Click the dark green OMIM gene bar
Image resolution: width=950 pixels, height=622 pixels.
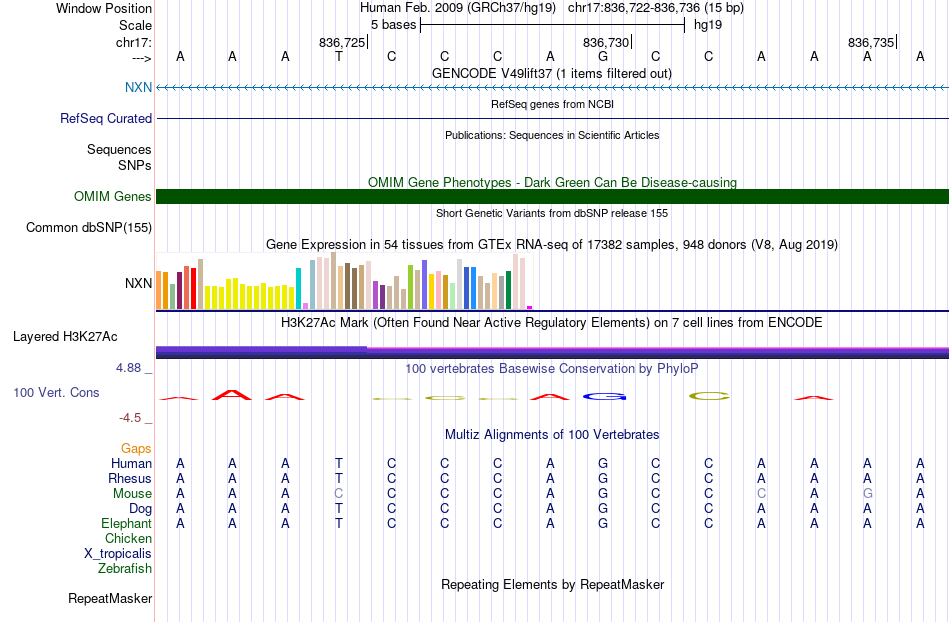pos(552,196)
